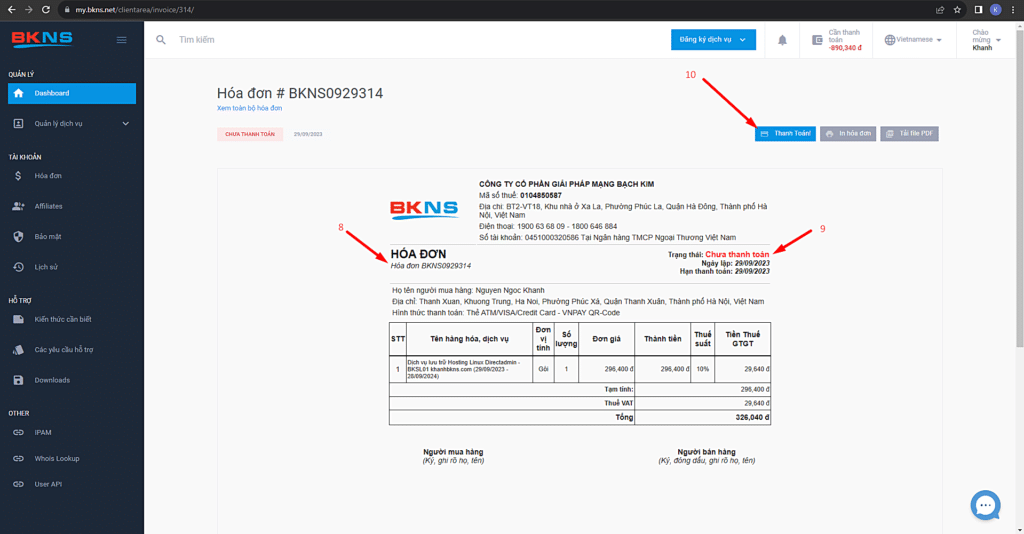Click the Các yêu cầu hỗ trợ icon

coord(18,350)
